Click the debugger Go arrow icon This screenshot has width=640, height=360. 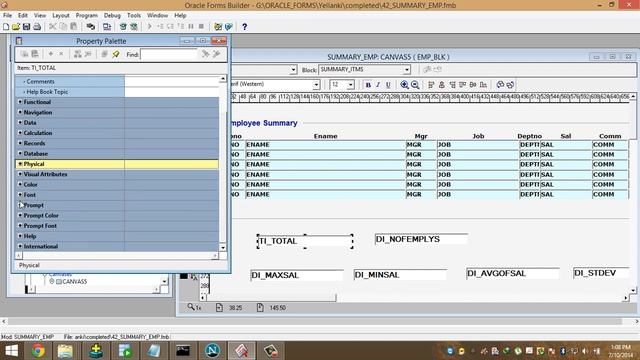pyautogui.click(x=149, y=27)
